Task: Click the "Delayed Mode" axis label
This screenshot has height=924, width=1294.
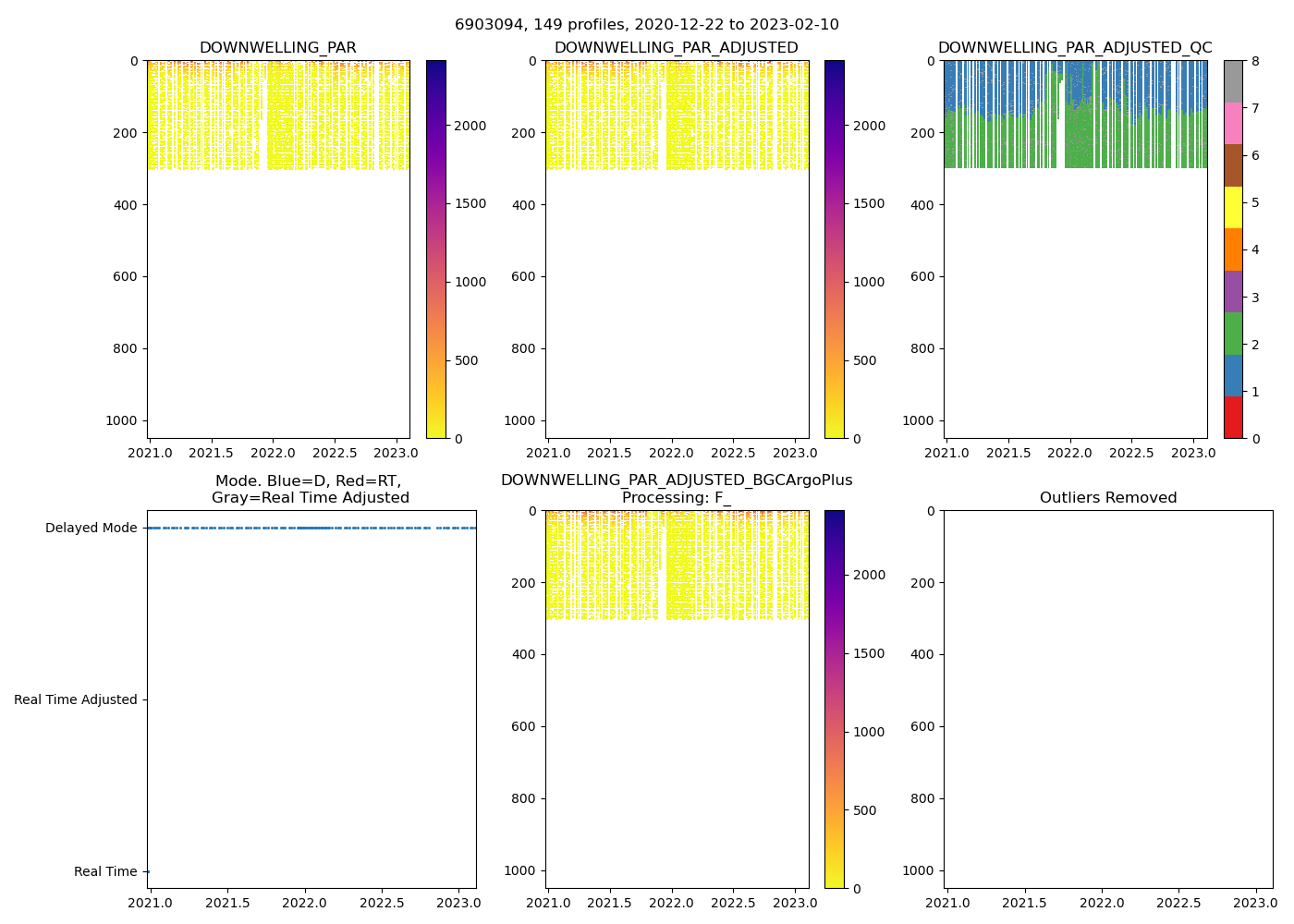Action: pos(91,529)
